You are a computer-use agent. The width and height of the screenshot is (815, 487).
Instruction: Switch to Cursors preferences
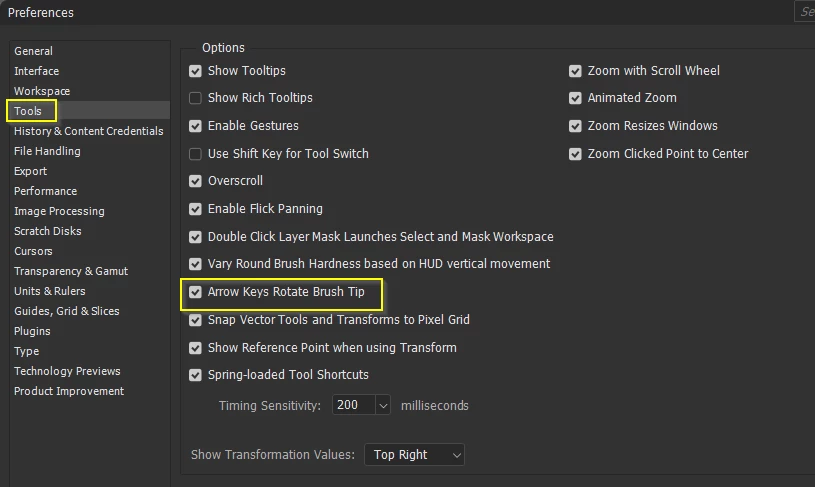[33, 251]
